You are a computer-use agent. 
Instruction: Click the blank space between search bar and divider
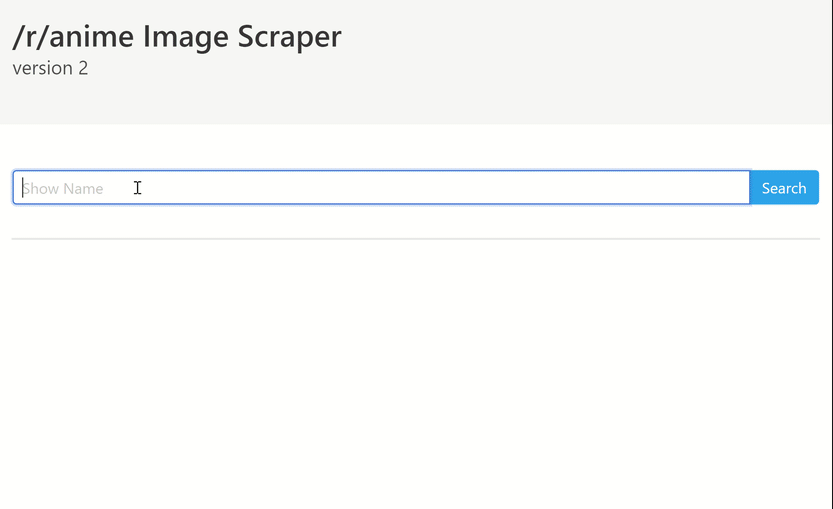click(x=415, y=221)
